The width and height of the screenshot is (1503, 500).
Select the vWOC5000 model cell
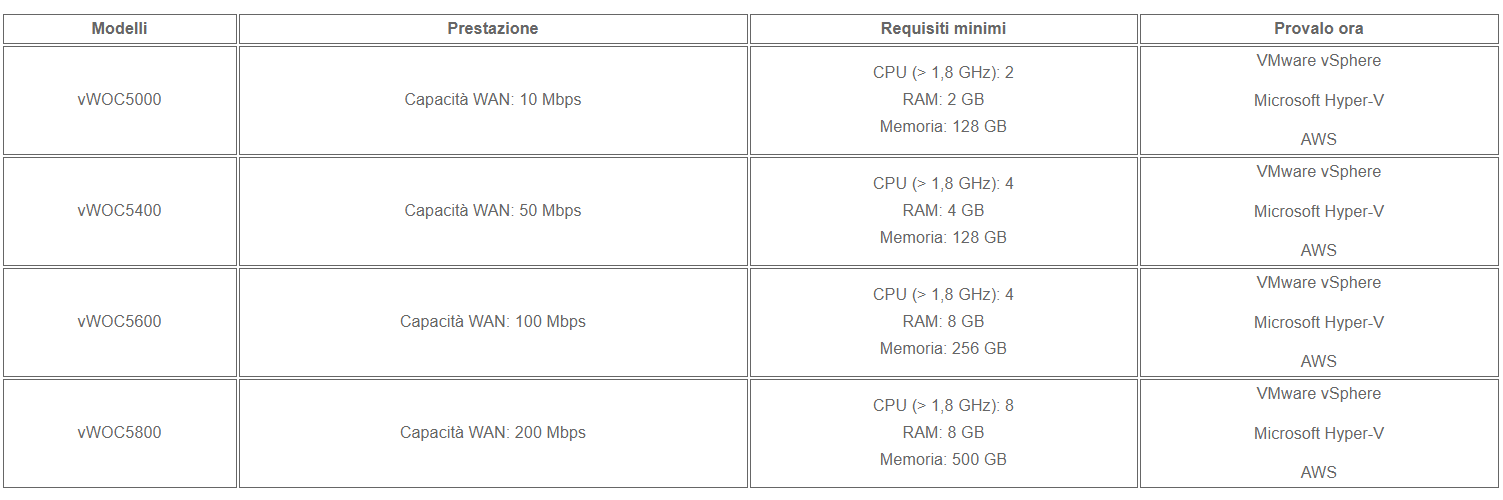[119, 100]
